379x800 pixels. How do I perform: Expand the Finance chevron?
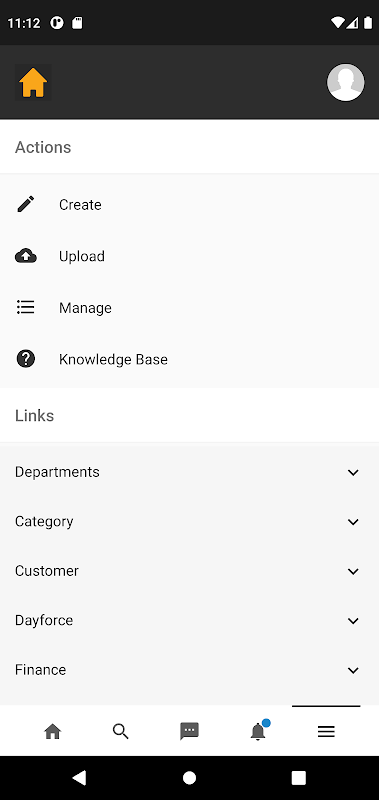coord(353,670)
